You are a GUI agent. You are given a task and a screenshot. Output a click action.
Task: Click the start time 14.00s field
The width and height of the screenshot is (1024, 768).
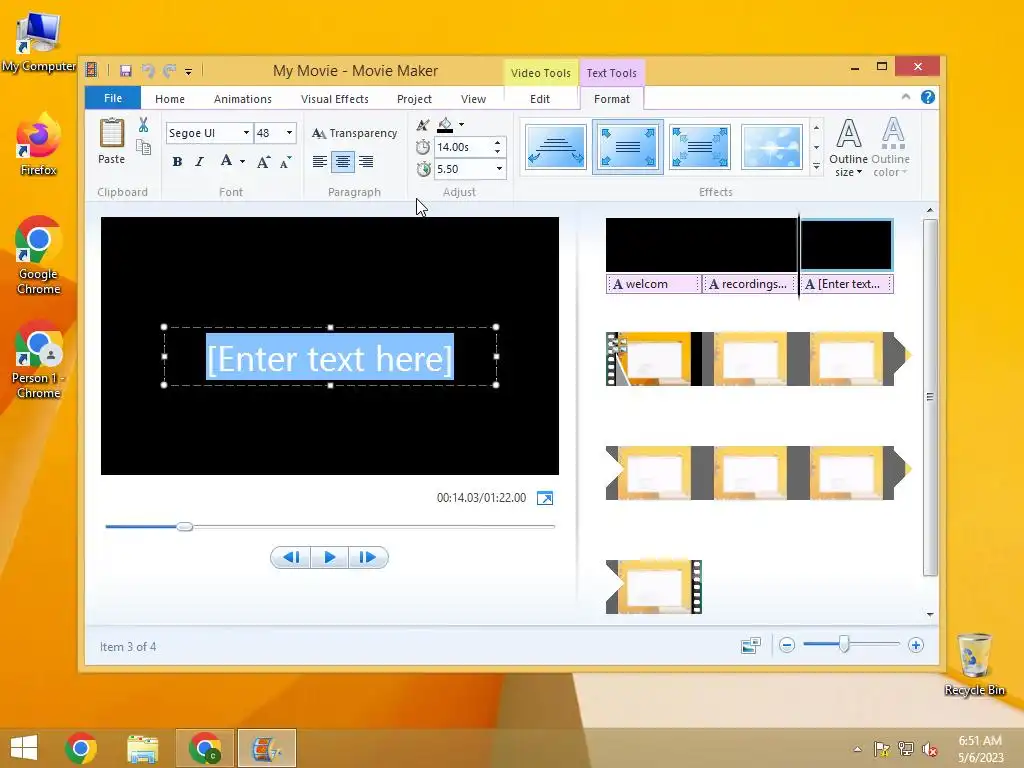click(462, 147)
